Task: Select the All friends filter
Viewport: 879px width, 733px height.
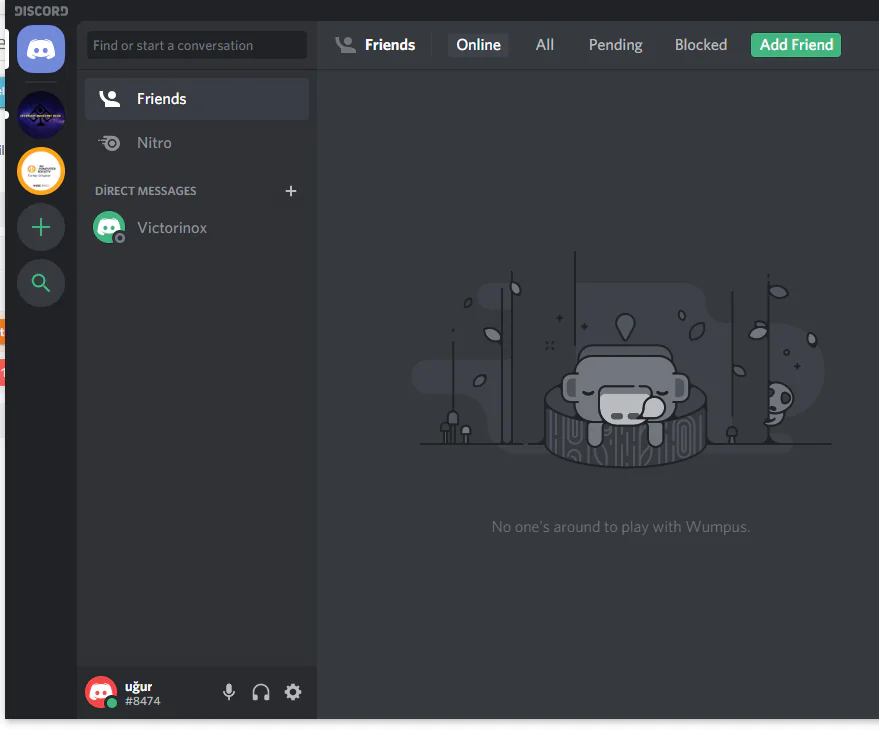Action: (544, 44)
